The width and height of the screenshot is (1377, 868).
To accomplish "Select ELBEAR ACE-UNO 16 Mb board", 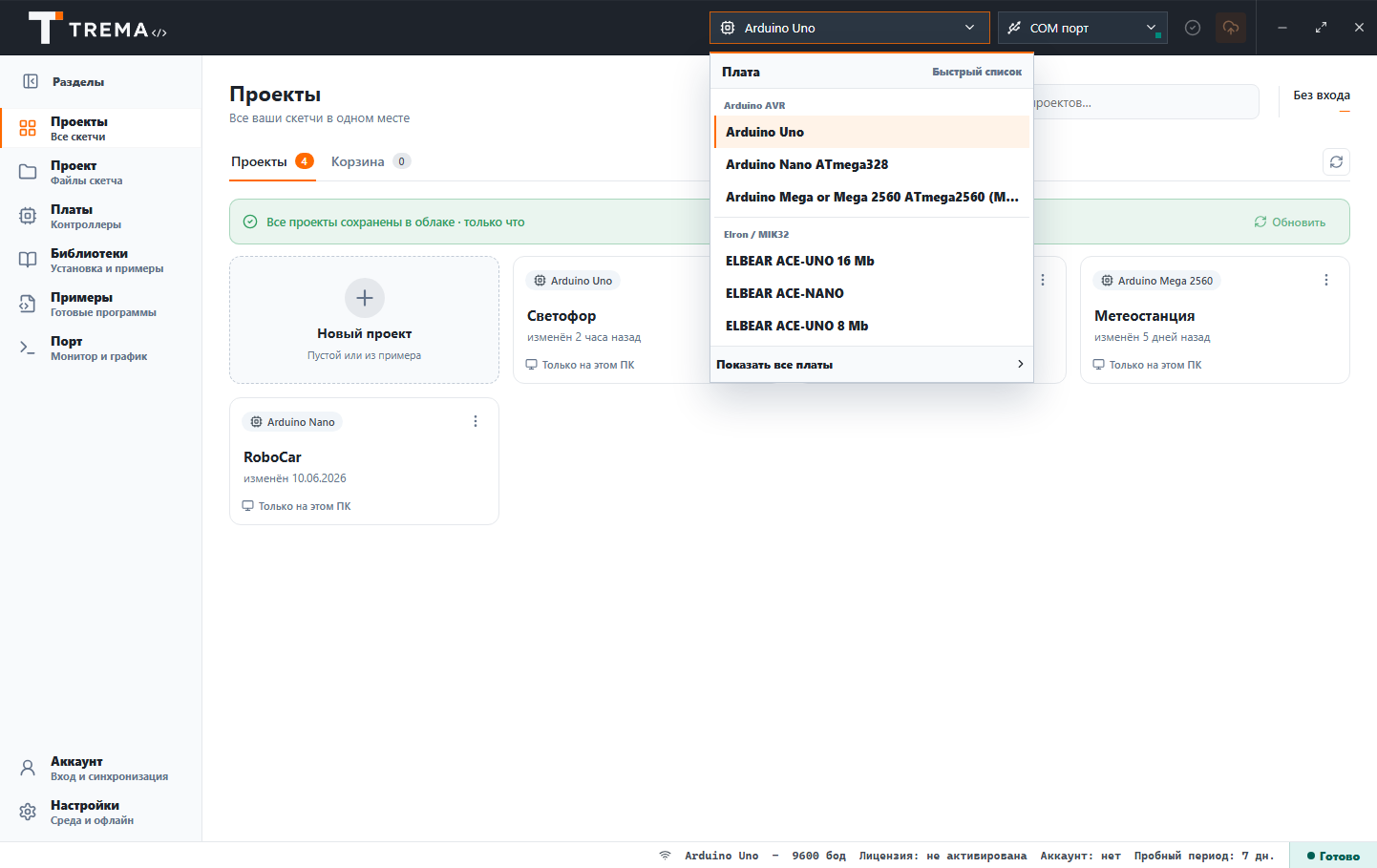I will [872, 261].
